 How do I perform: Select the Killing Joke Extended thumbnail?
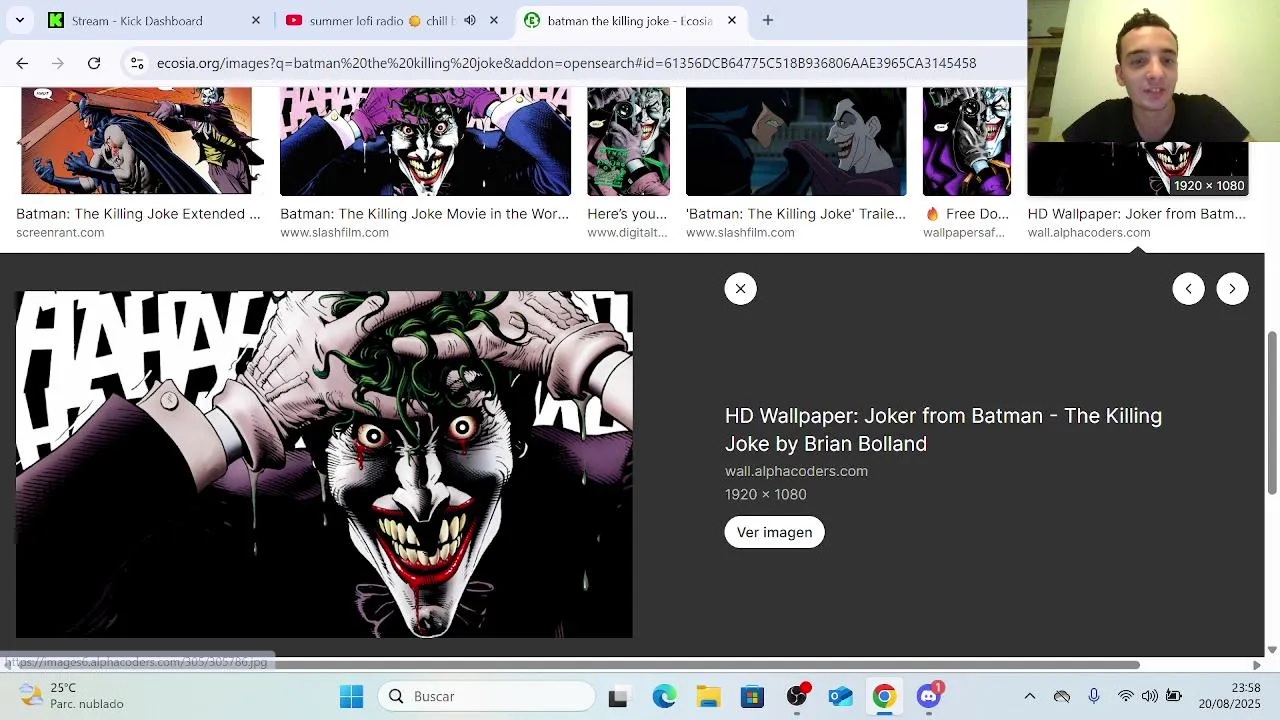click(x=136, y=141)
